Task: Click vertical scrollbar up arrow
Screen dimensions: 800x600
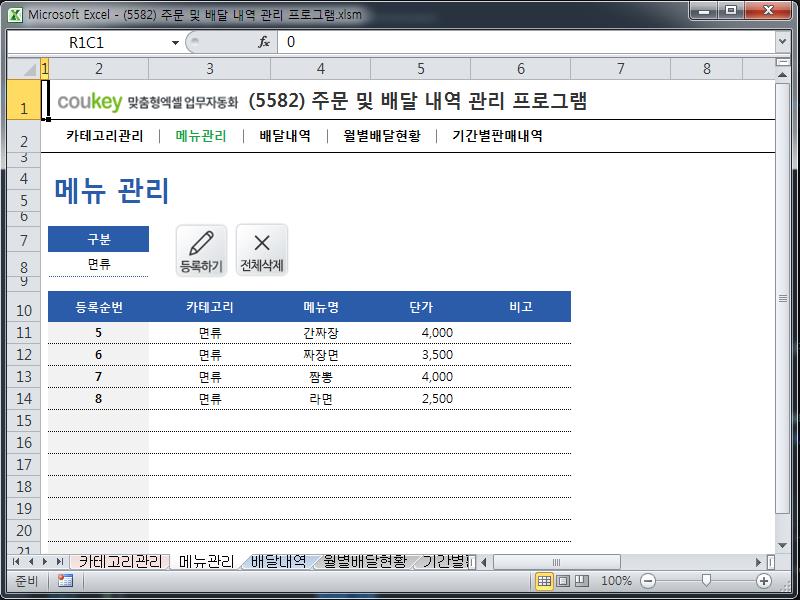Action: (783, 75)
